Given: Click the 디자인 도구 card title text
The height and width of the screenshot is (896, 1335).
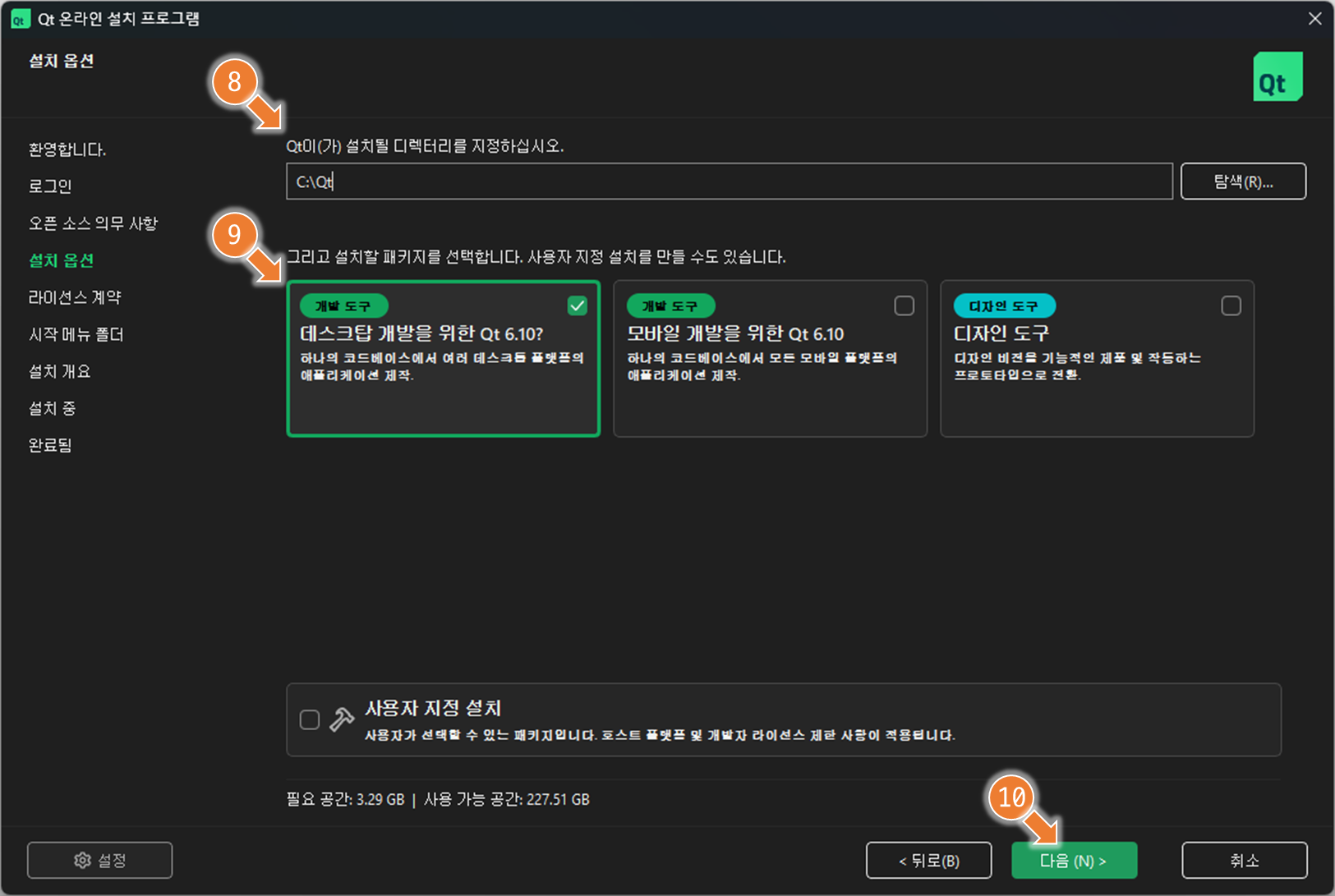Looking at the screenshot, I should pos(1001,333).
